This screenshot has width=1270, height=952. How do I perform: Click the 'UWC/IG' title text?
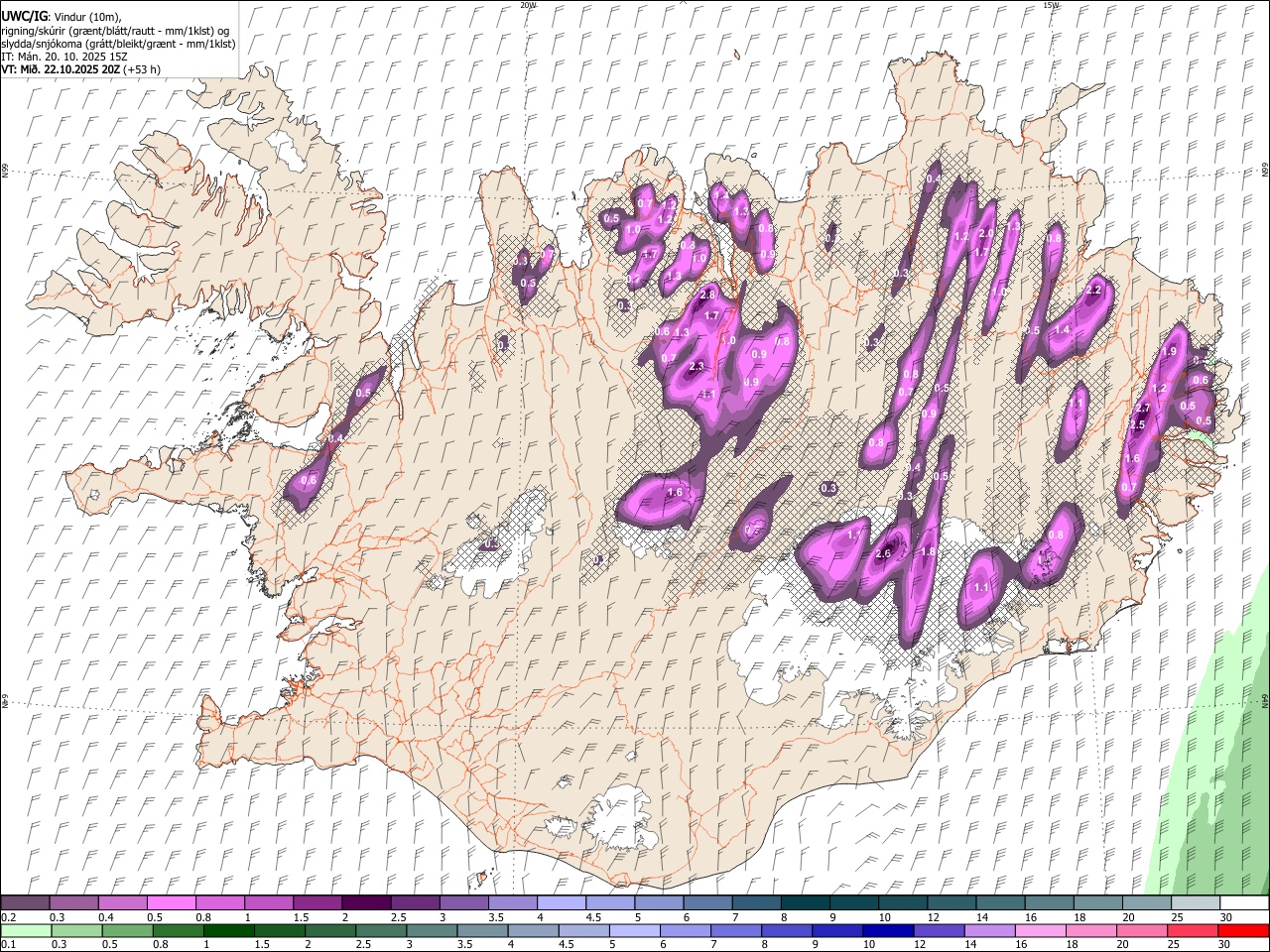tap(24, 16)
